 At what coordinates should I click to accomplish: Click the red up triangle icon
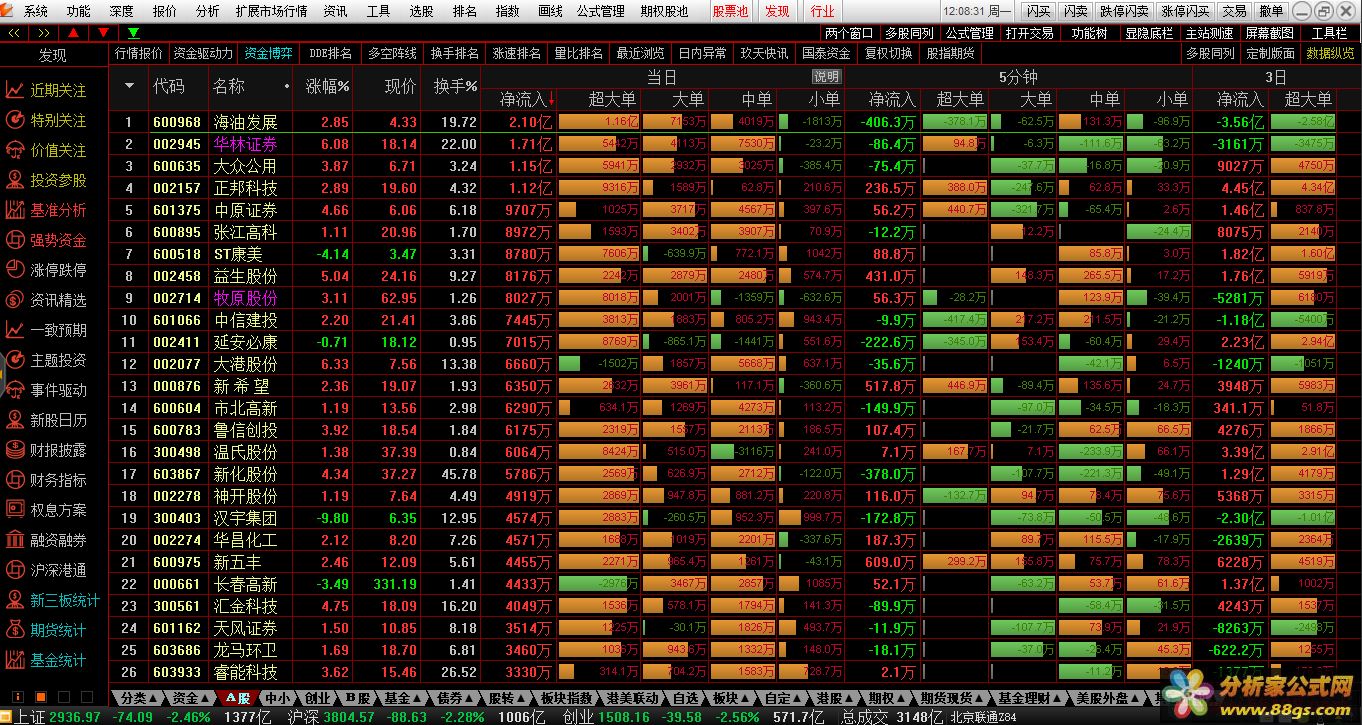coord(73,33)
